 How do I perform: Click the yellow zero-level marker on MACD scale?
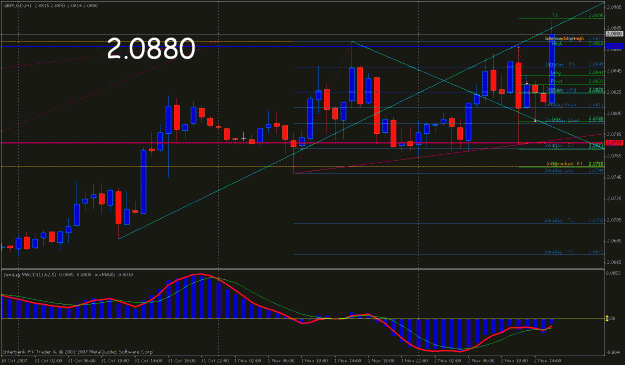[607, 318]
